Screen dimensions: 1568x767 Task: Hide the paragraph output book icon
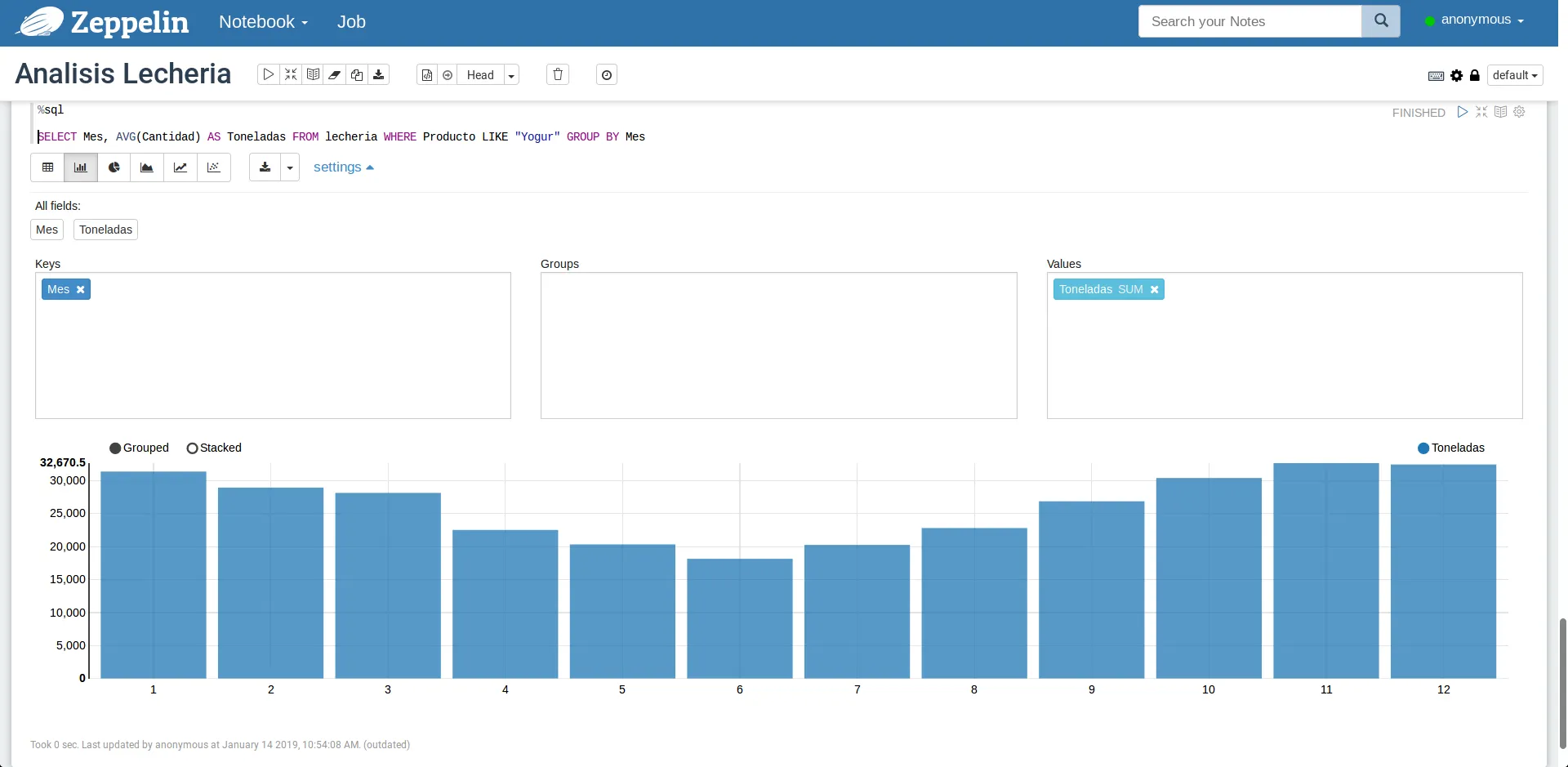pyautogui.click(x=1500, y=112)
